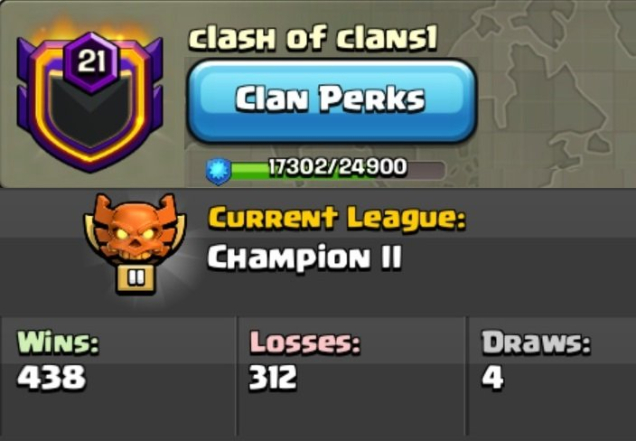Tap the Champion II league skull trophy
The image size is (636, 441).
135,228
